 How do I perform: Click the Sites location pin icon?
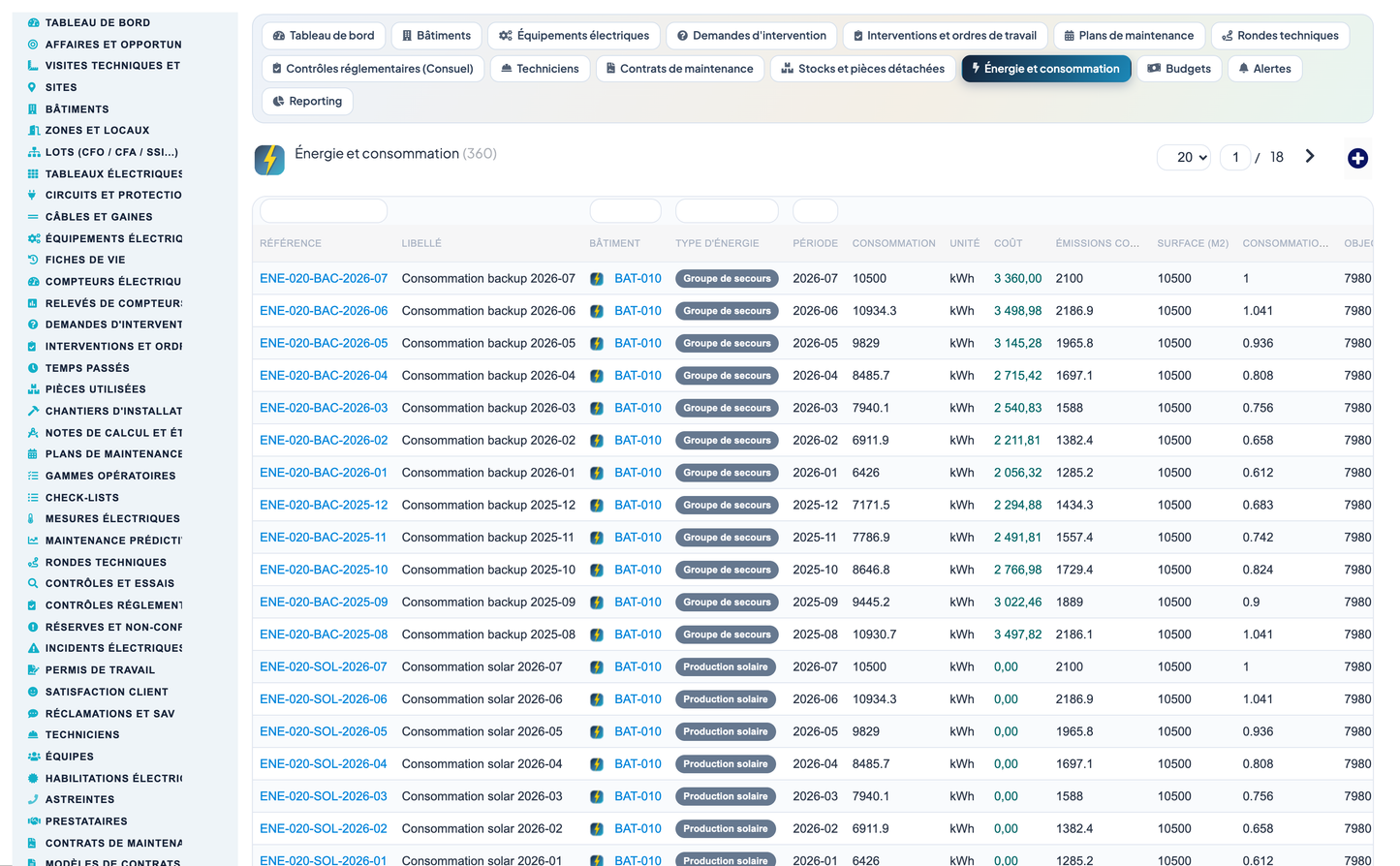point(33,87)
